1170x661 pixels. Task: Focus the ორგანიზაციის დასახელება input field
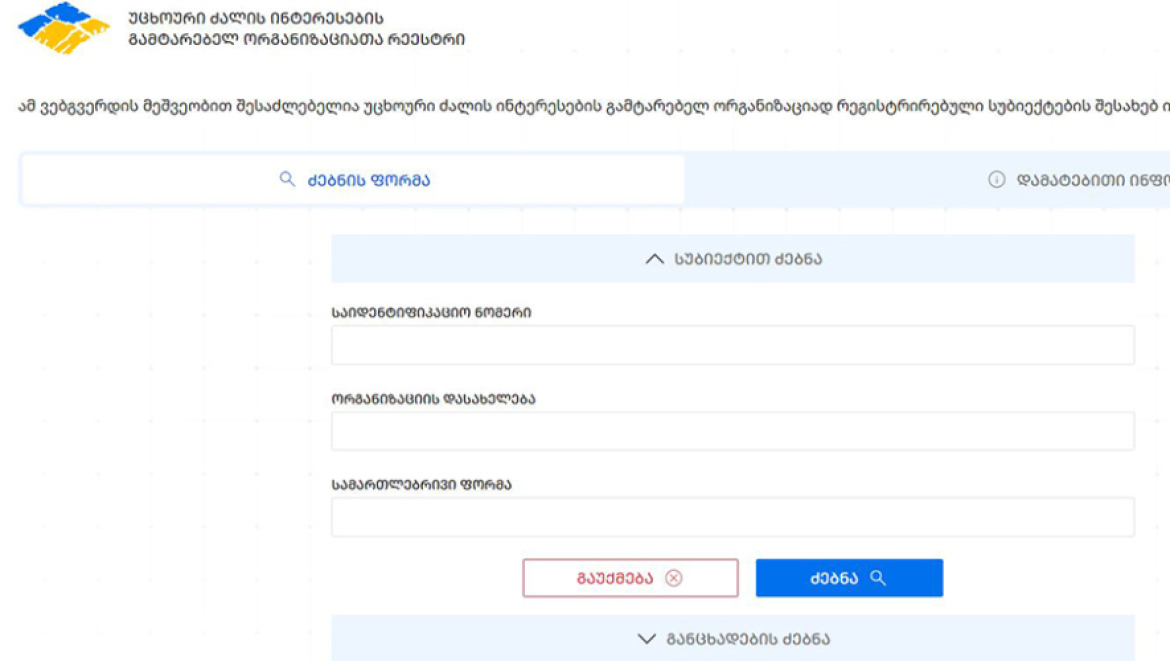[732, 431]
